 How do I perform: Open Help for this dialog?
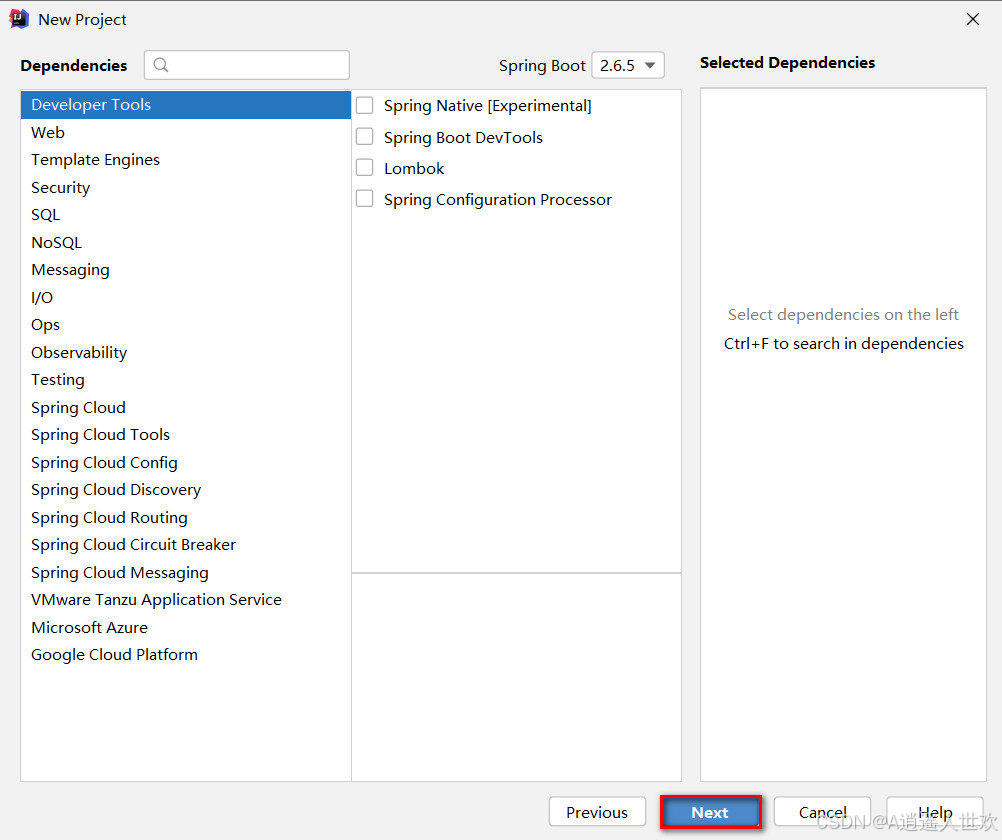click(935, 812)
